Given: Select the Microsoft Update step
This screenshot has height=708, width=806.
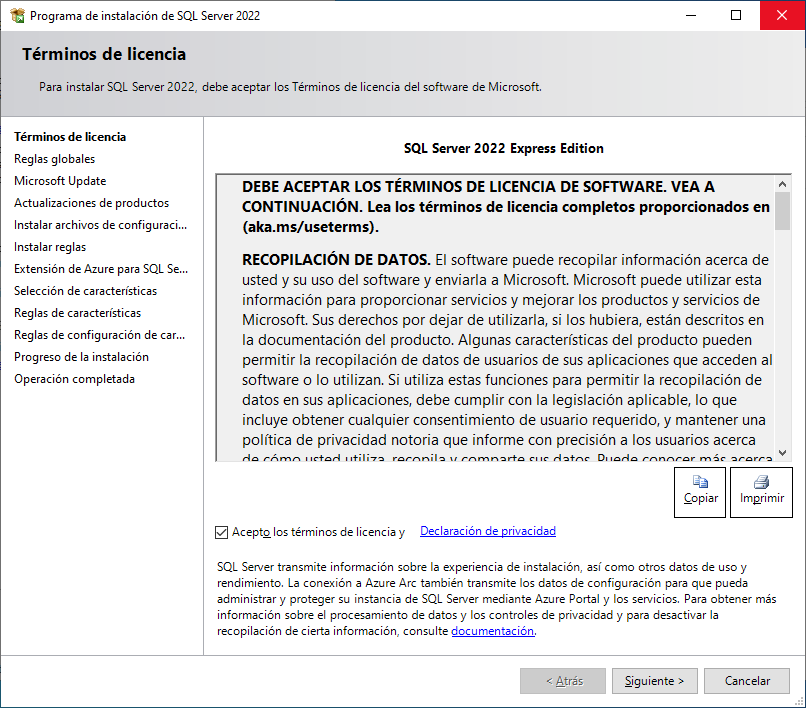Looking at the screenshot, I should pos(60,181).
